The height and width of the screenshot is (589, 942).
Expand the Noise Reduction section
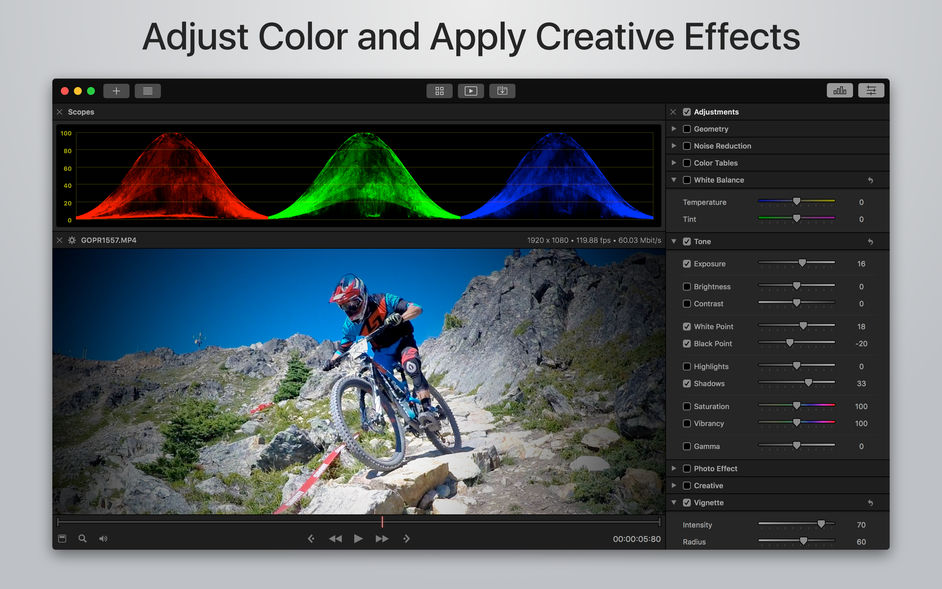pyautogui.click(x=674, y=145)
